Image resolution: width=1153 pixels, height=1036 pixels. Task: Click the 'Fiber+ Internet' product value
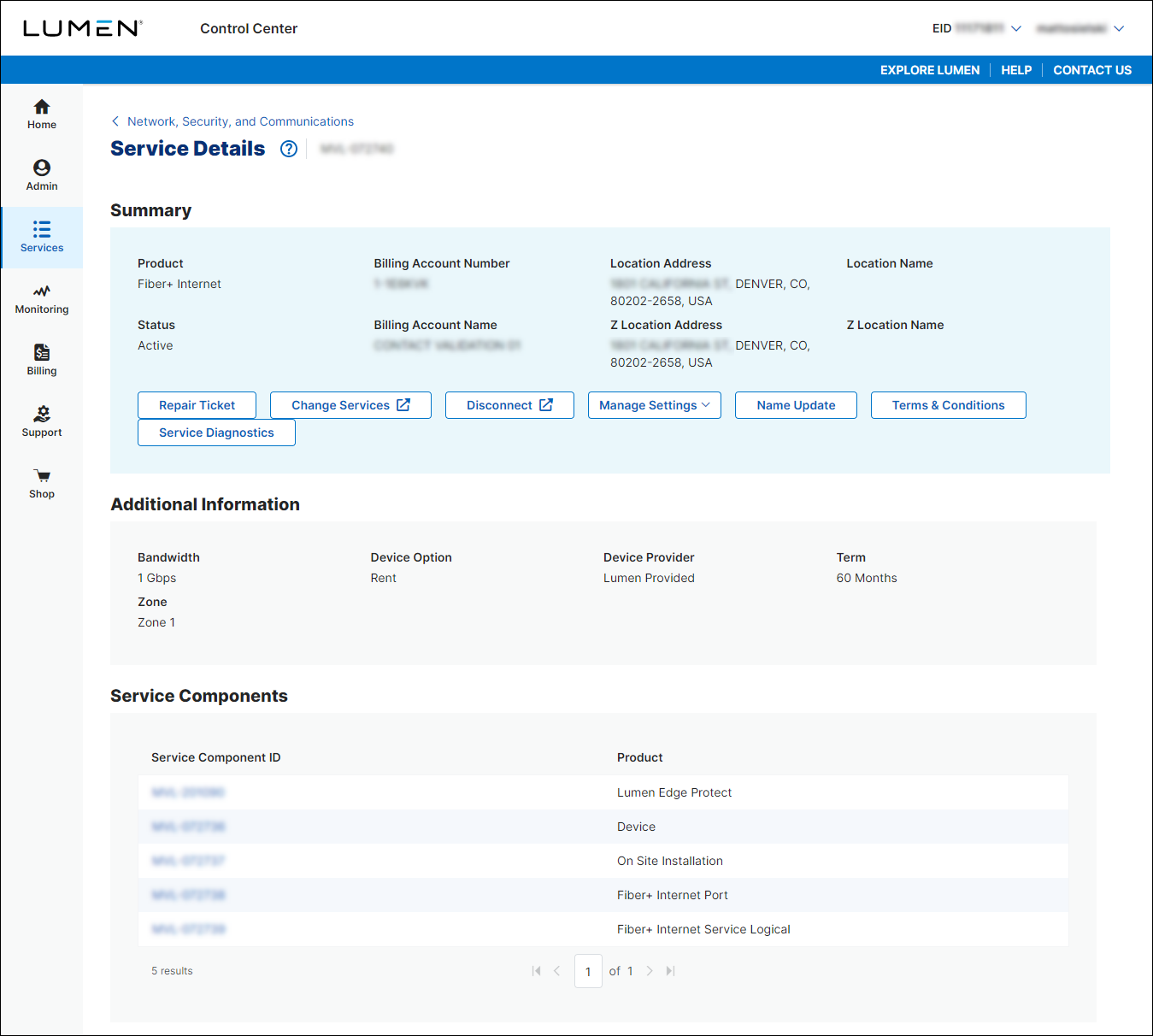[179, 284]
